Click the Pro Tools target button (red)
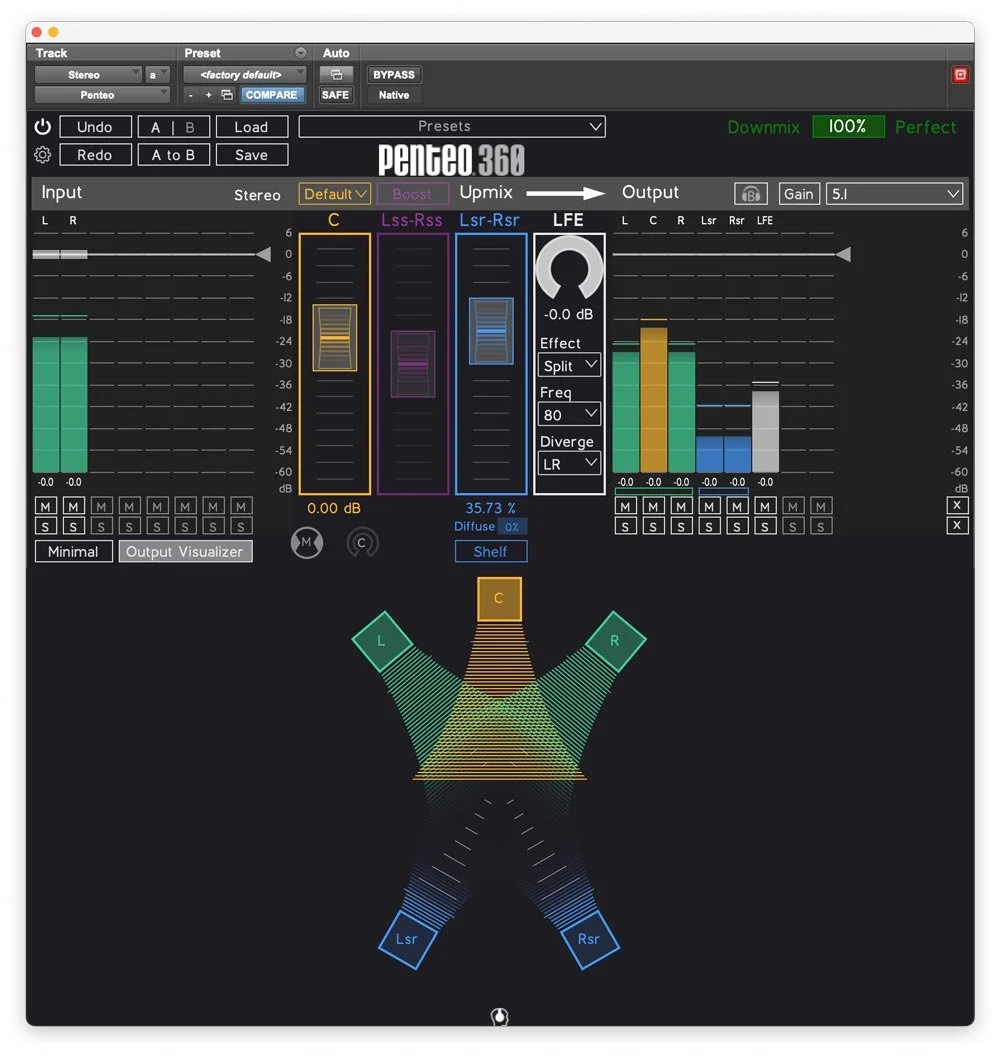 [x=960, y=75]
